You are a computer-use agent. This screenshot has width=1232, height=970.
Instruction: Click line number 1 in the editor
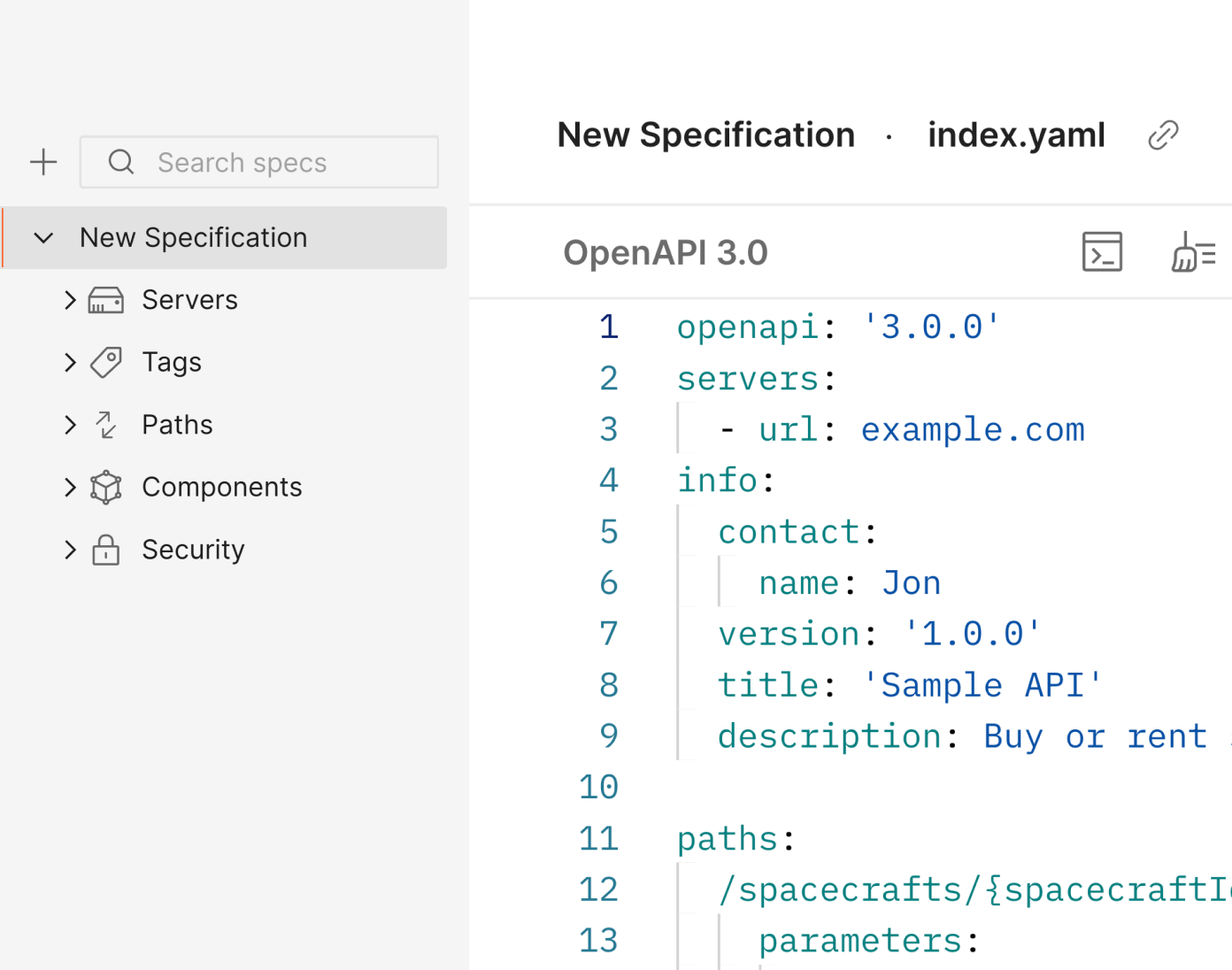click(609, 327)
